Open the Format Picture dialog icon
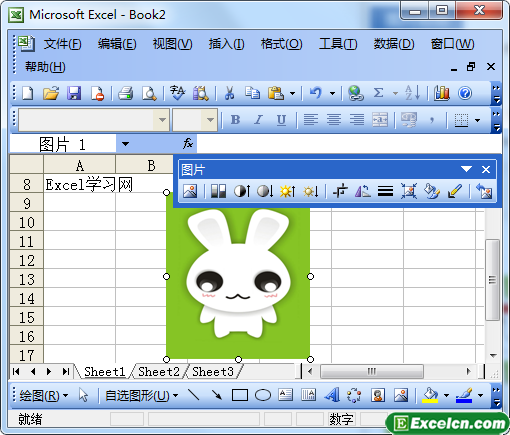Screen dimensions: 510x435 [x=432, y=191]
